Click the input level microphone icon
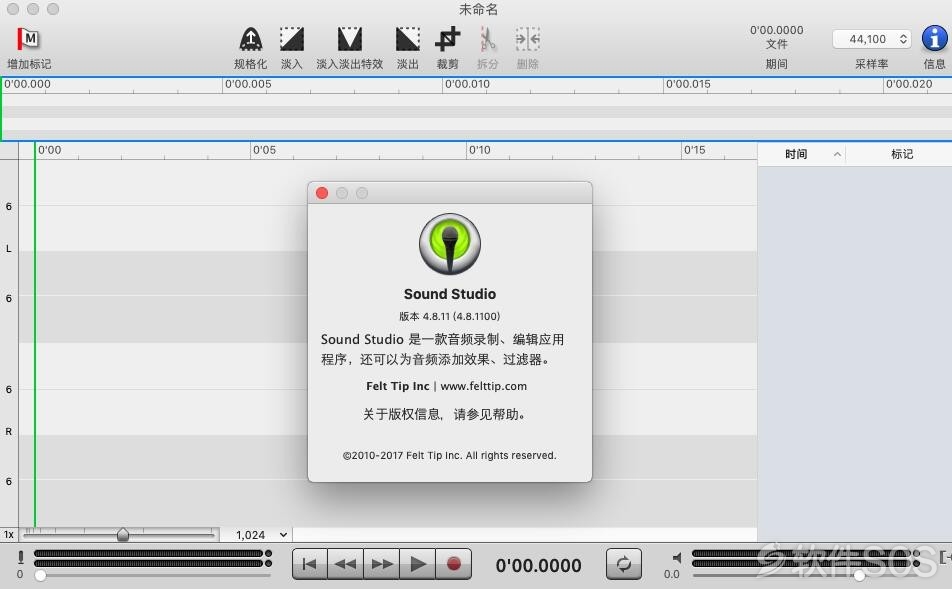The image size is (952, 589). point(20,557)
